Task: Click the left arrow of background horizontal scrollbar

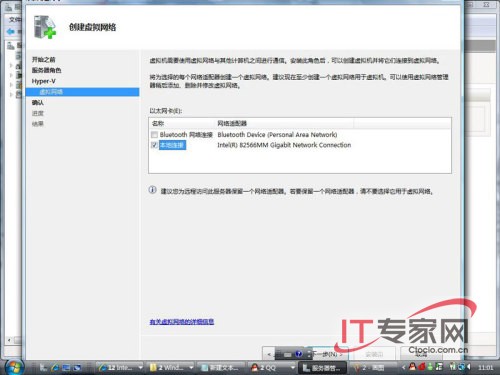Action: coord(9,340)
